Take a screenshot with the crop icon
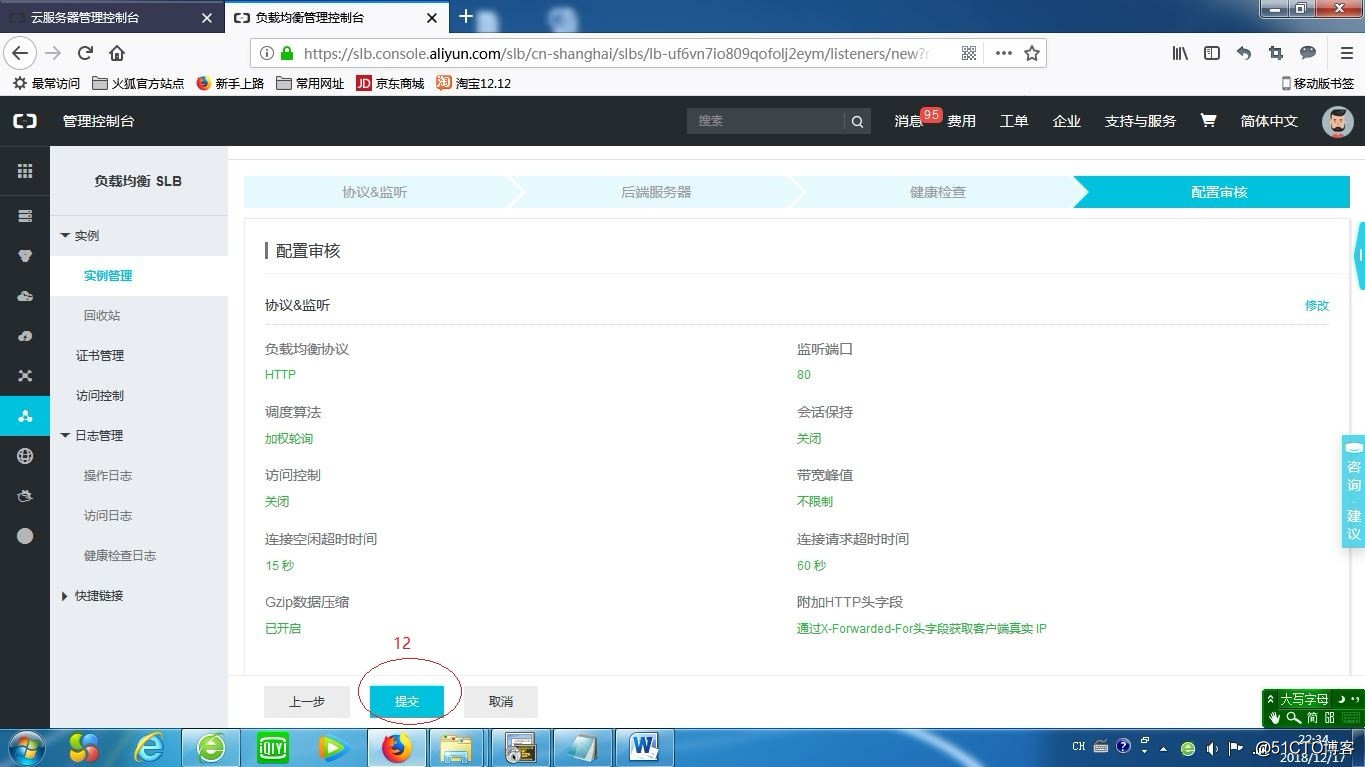 click(1275, 53)
